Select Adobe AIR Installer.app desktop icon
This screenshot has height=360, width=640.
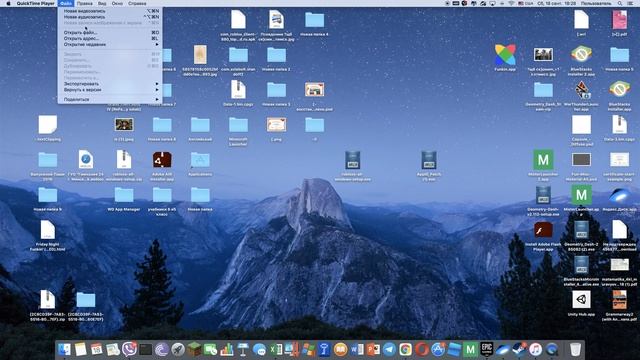pos(162,160)
